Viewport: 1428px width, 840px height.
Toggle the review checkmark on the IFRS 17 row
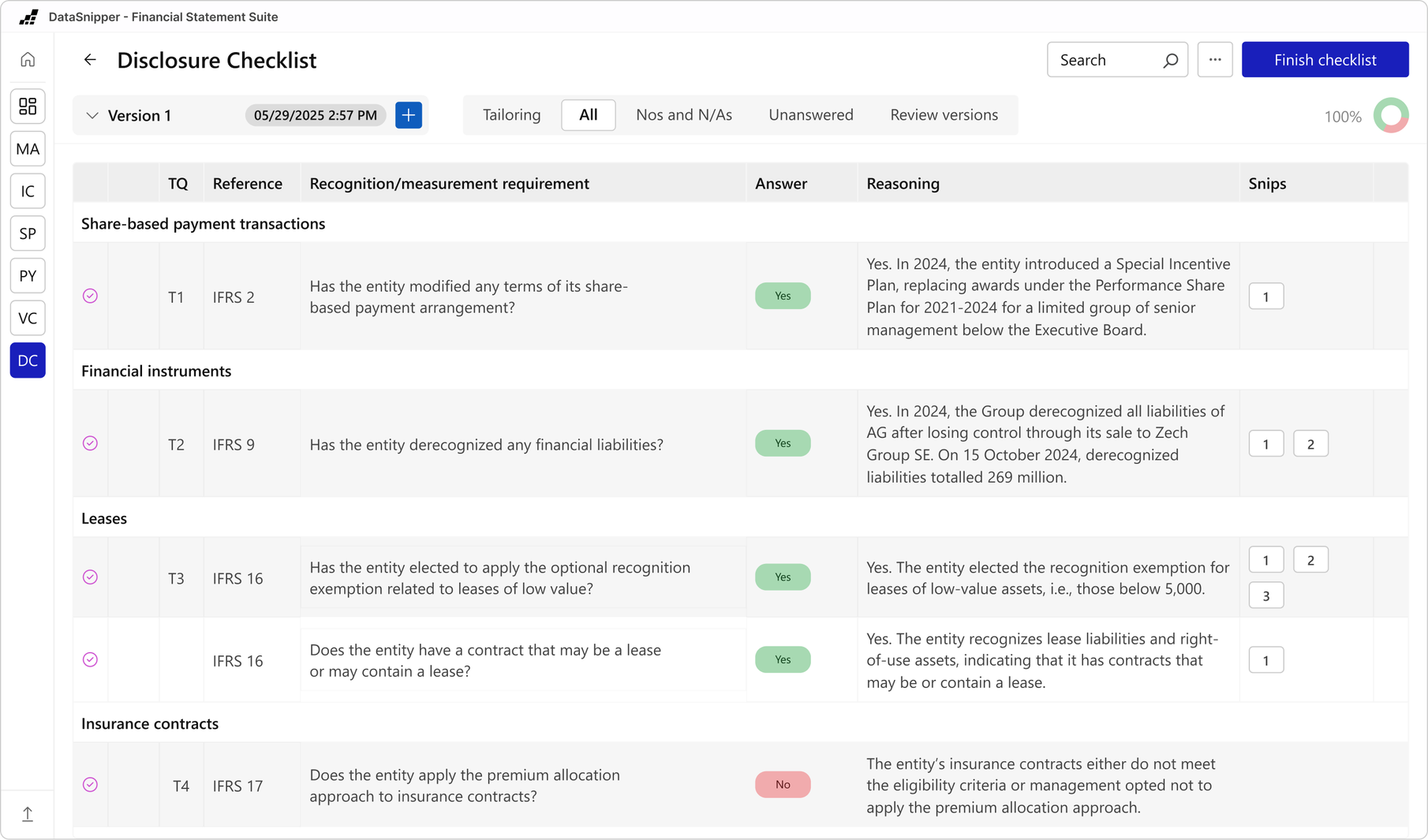tap(90, 785)
